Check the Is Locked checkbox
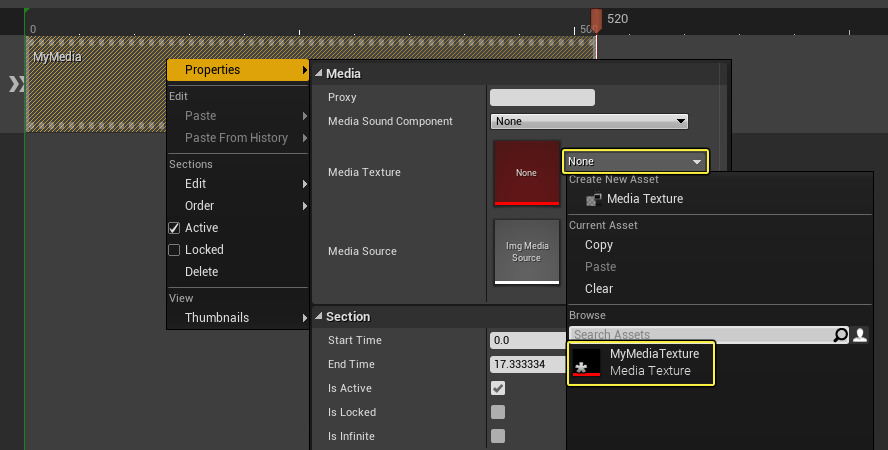888x450 pixels. [x=498, y=412]
